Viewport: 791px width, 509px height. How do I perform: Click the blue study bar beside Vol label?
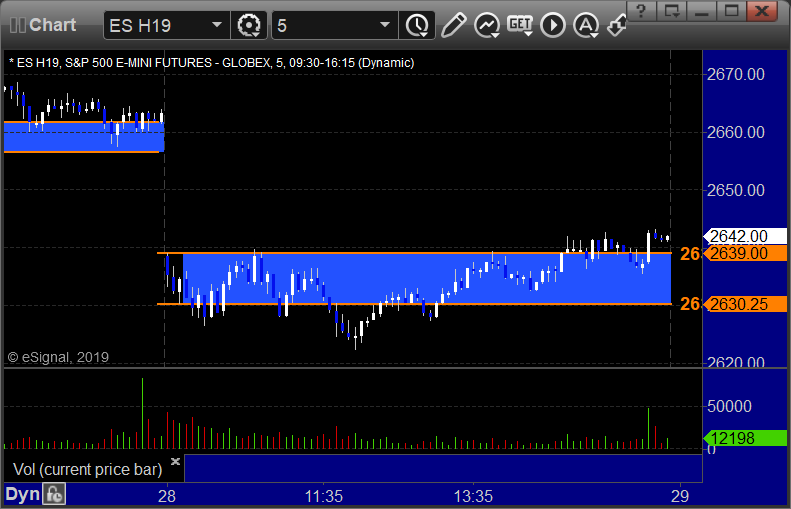[x=443, y=468]
